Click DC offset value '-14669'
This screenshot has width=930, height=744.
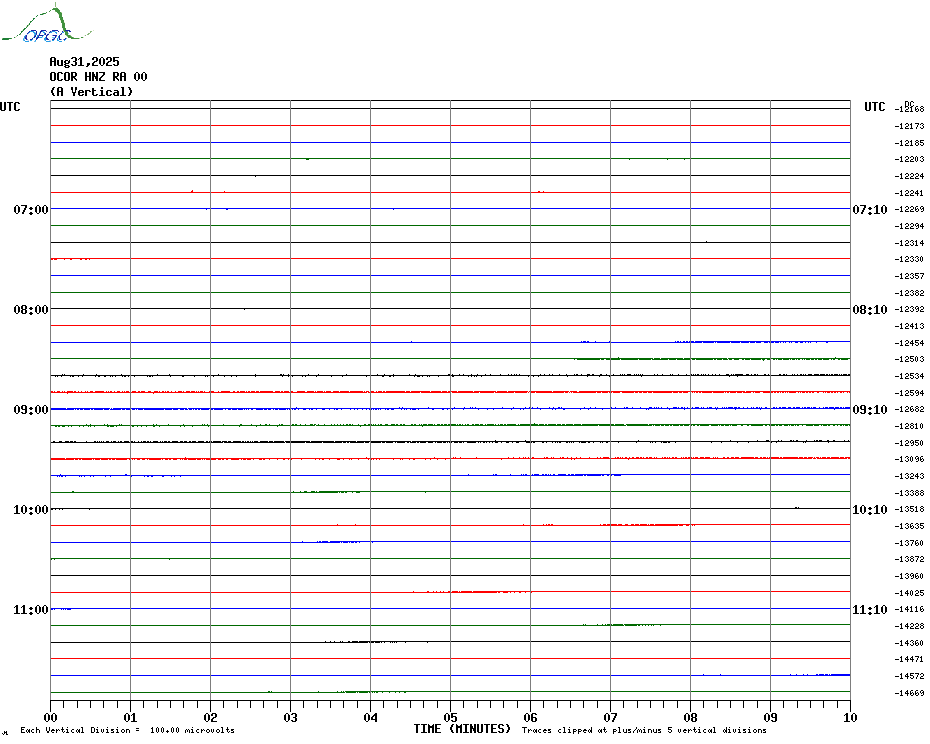point(909,693)
